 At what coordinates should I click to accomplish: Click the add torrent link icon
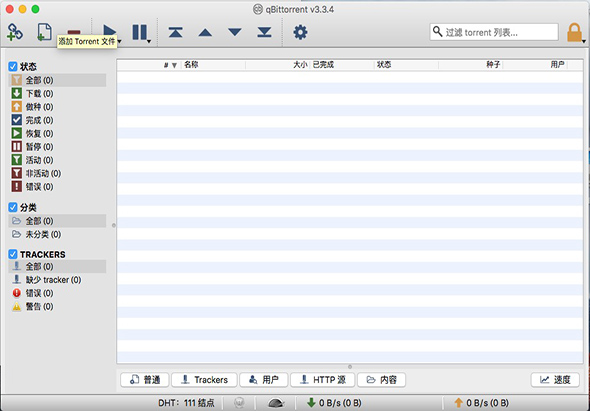pyautogui.click(x=15, y=32)
